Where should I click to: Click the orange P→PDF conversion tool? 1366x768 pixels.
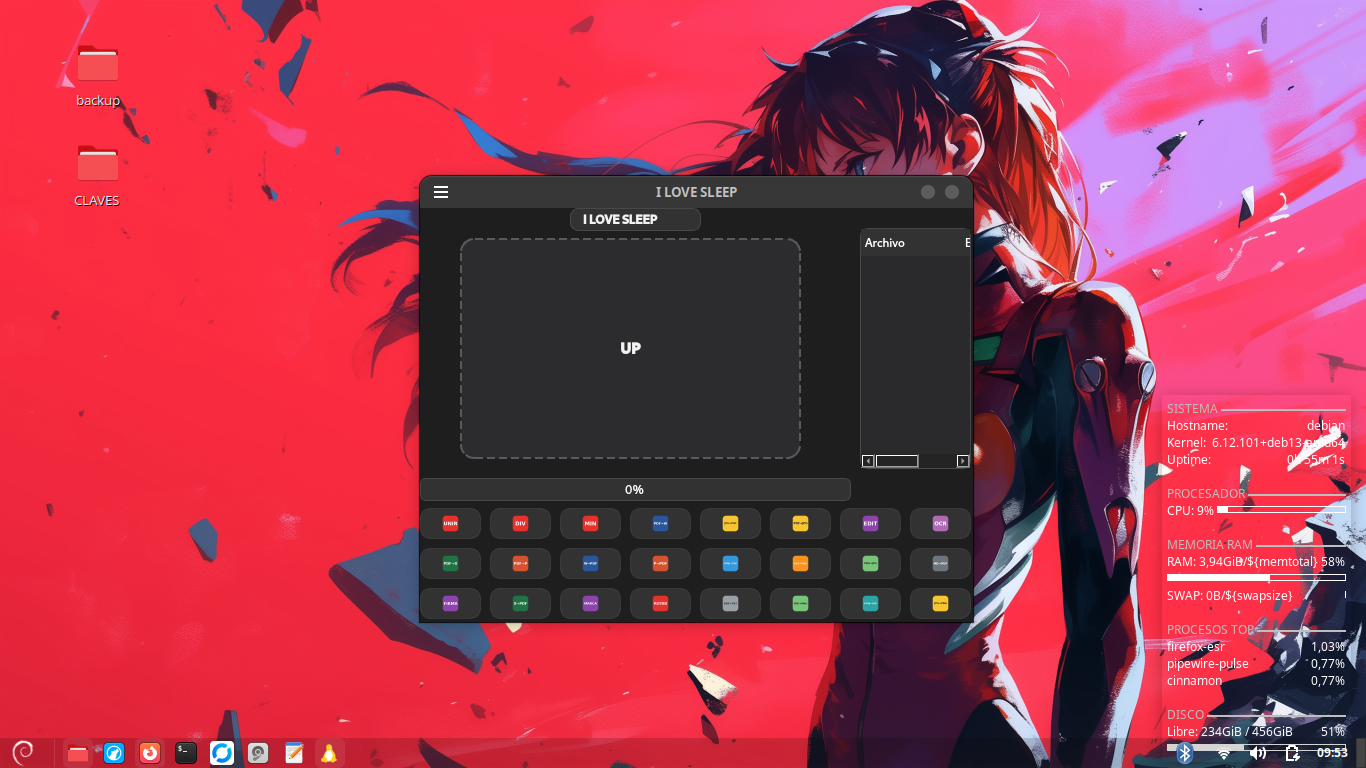(660, 563)
